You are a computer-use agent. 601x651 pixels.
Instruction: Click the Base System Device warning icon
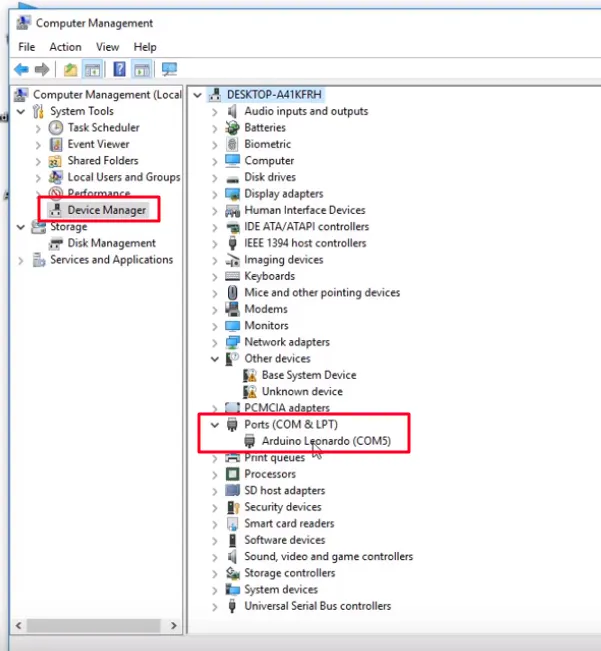tap(250, 375)
